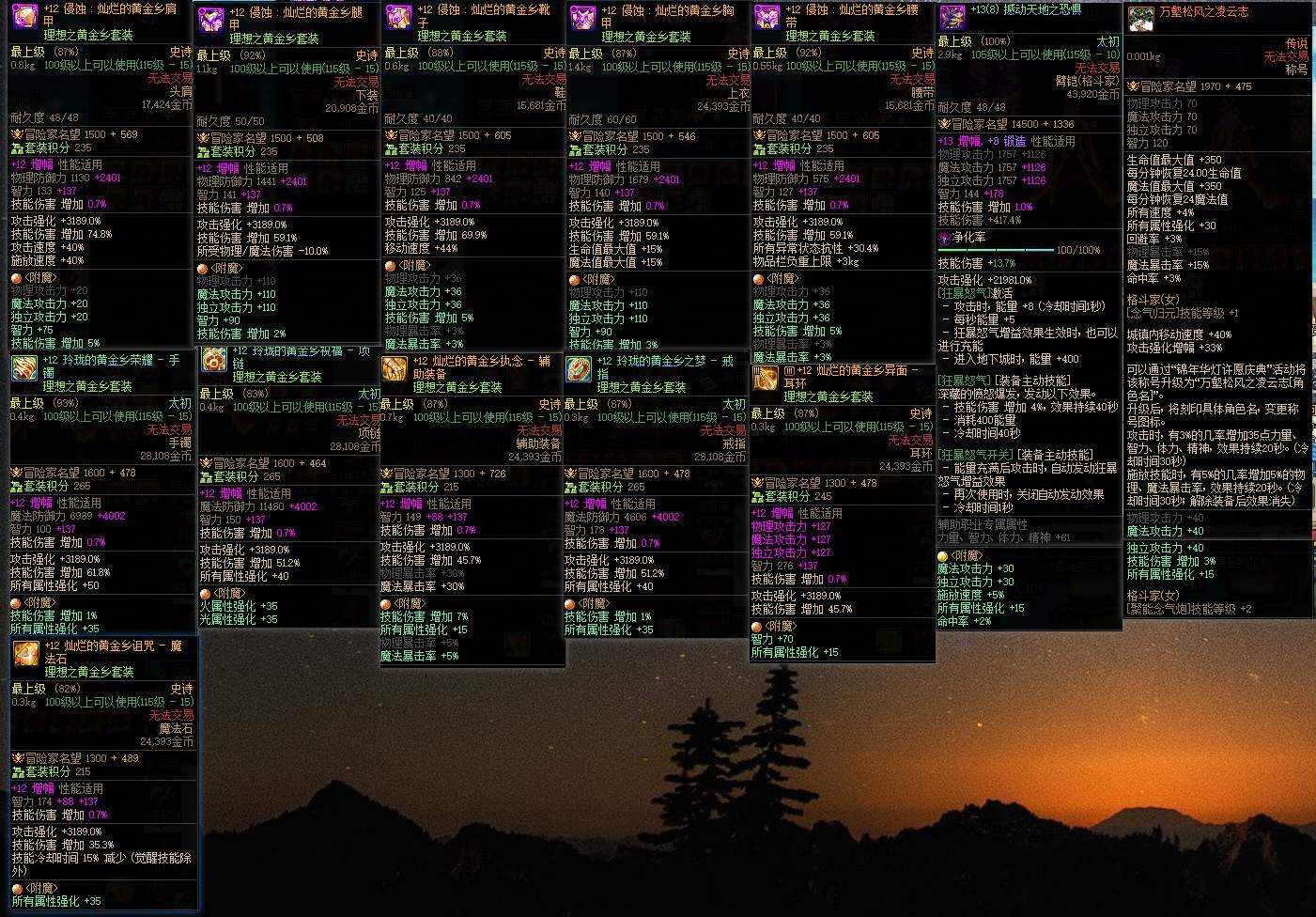This screenshot has height=917, width=1316.
Task: Select the [狂暴怒气]激活 heading
Action: pyautogui.click(x=975, y=293)
